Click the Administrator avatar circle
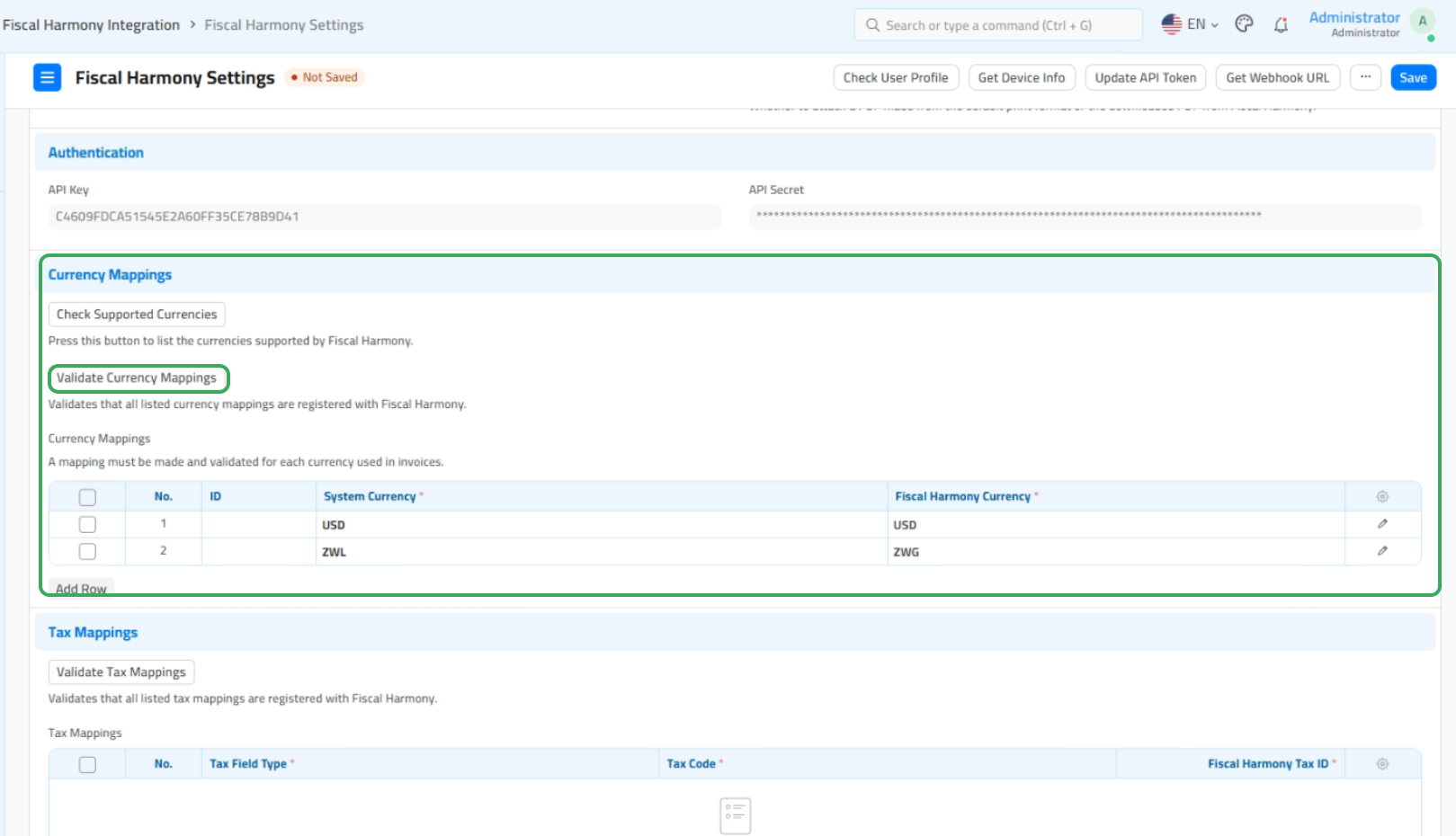Screen dimensions: 1456x836 pyautogui.click(x=1423, y=22)
